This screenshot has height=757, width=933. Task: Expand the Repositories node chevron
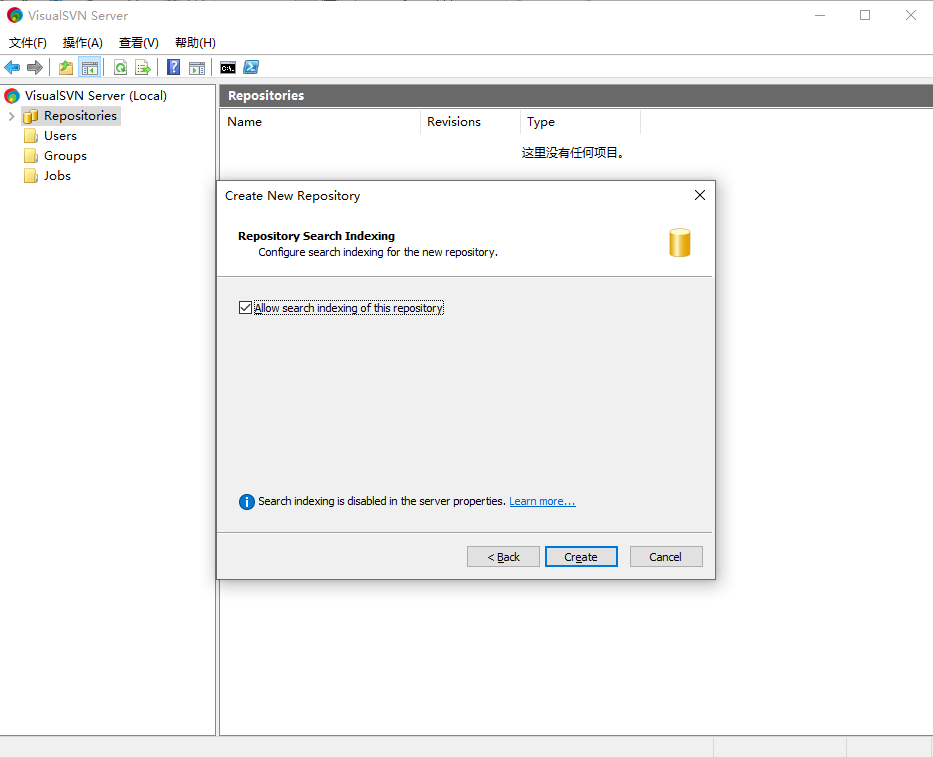pos(11,116)
